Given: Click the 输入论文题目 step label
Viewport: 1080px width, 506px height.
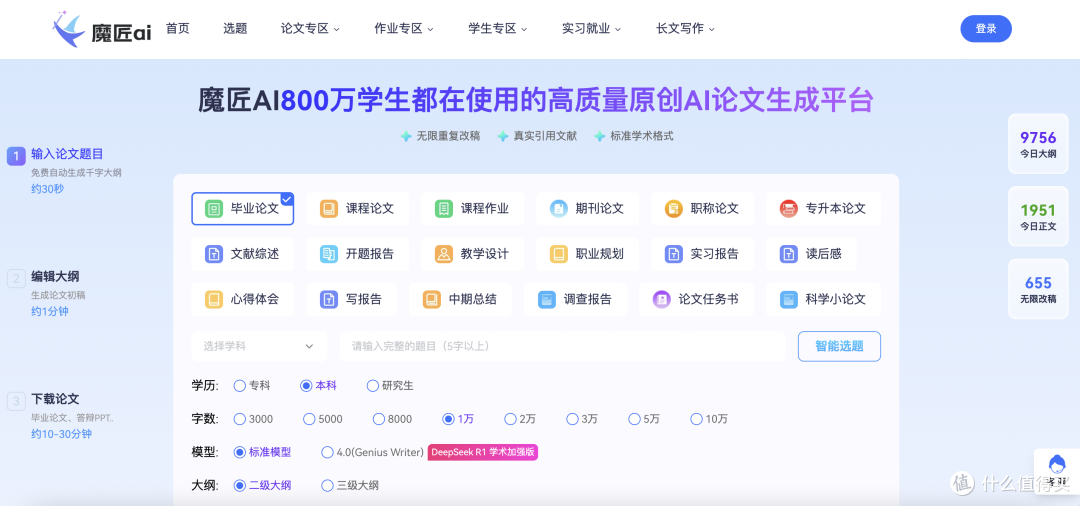Looking at the screenshot, I should point(67,154).
